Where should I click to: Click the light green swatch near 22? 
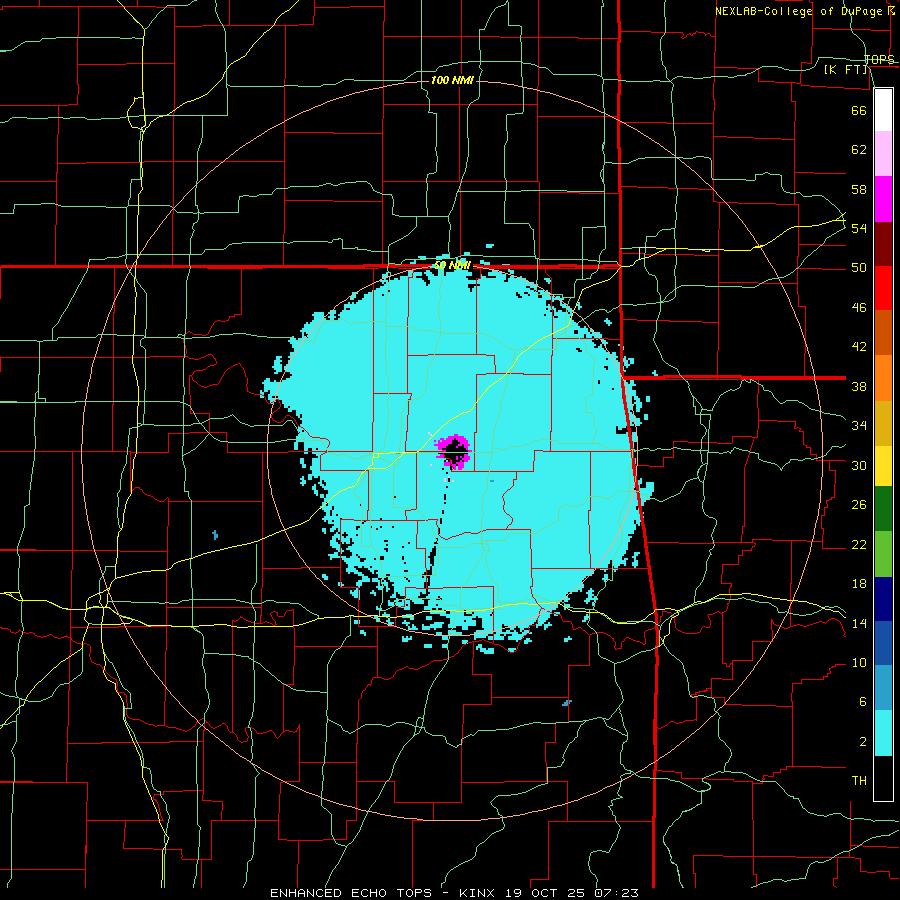pos(883,554)
